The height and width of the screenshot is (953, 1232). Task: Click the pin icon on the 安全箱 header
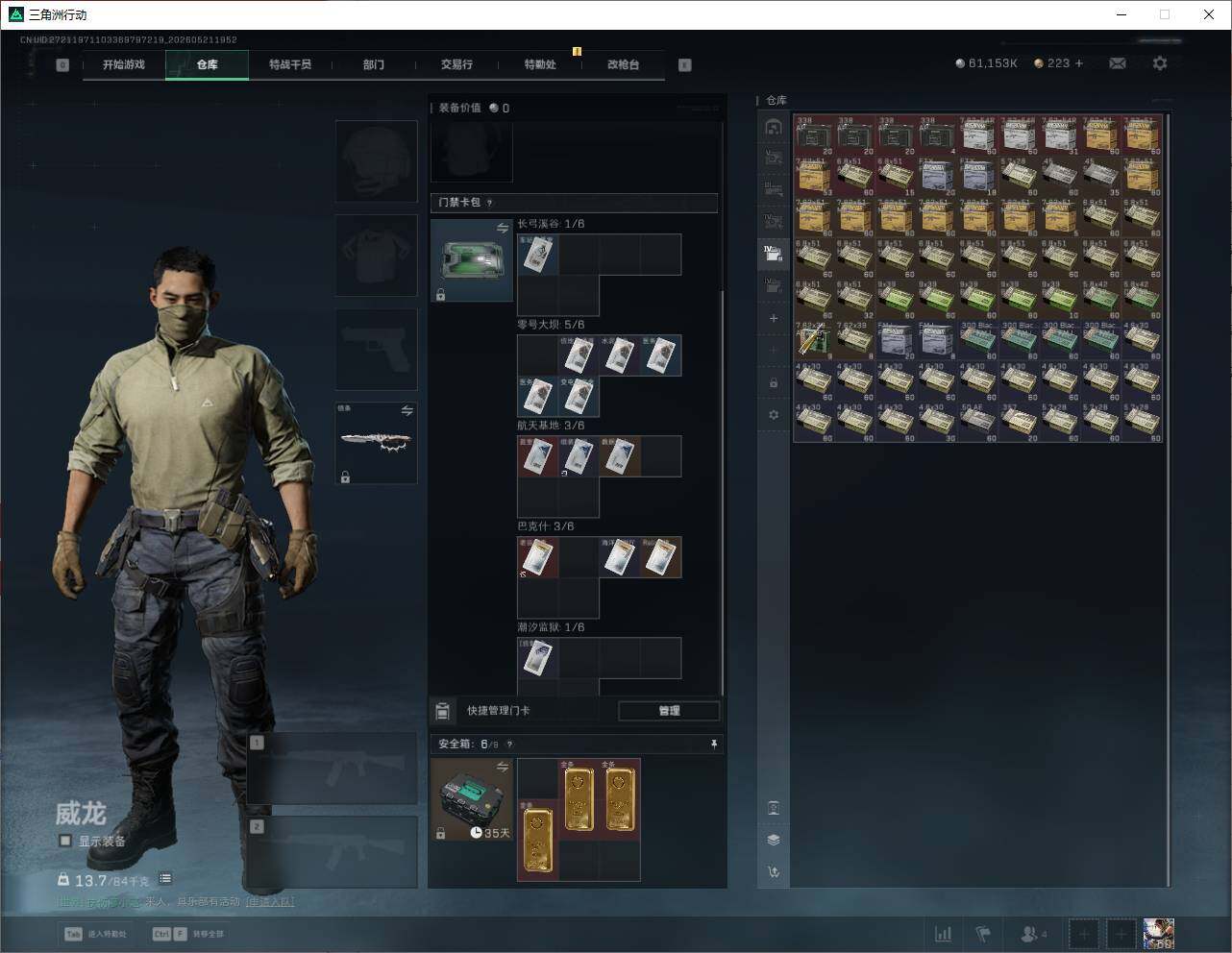pos(713,744)
